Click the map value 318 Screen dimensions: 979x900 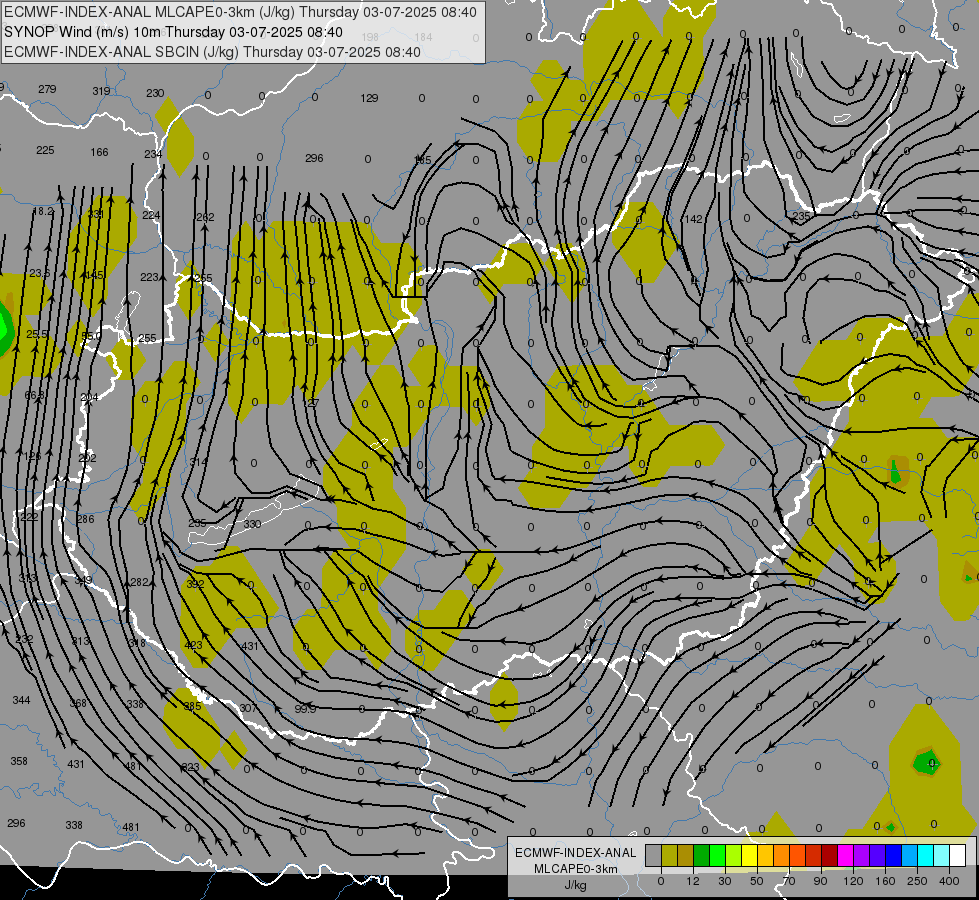[137, 643]
